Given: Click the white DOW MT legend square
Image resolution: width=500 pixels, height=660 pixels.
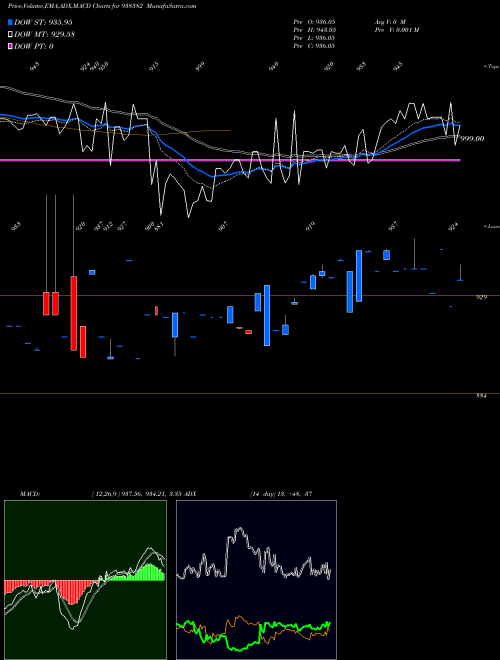Looking at the screenshot, I should tap(10, 35).
